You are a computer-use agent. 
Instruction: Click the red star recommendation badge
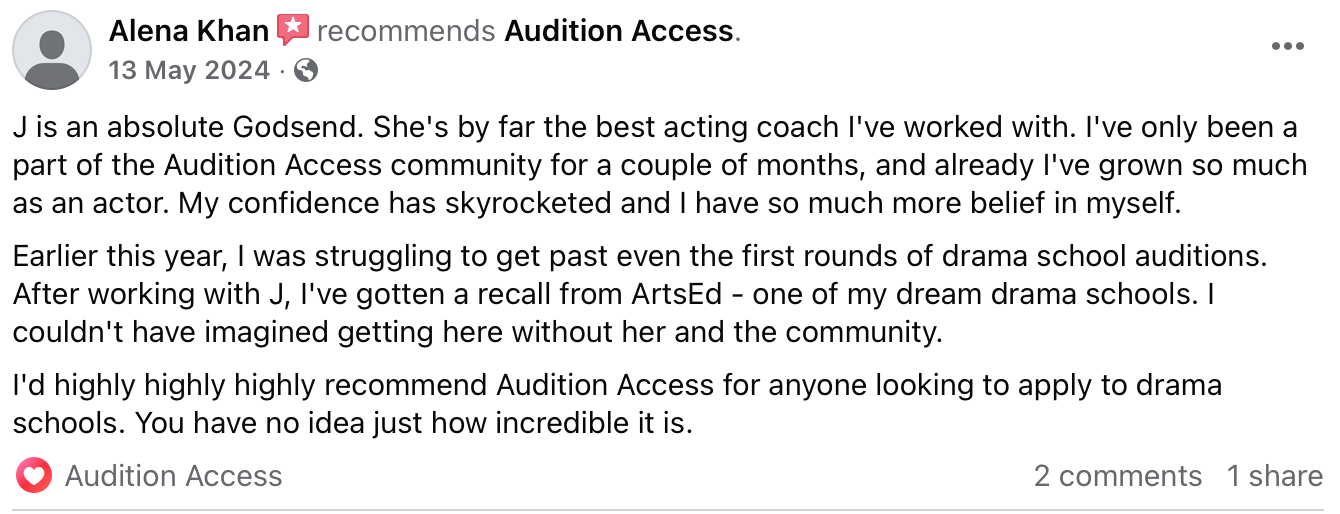[293, 31]
